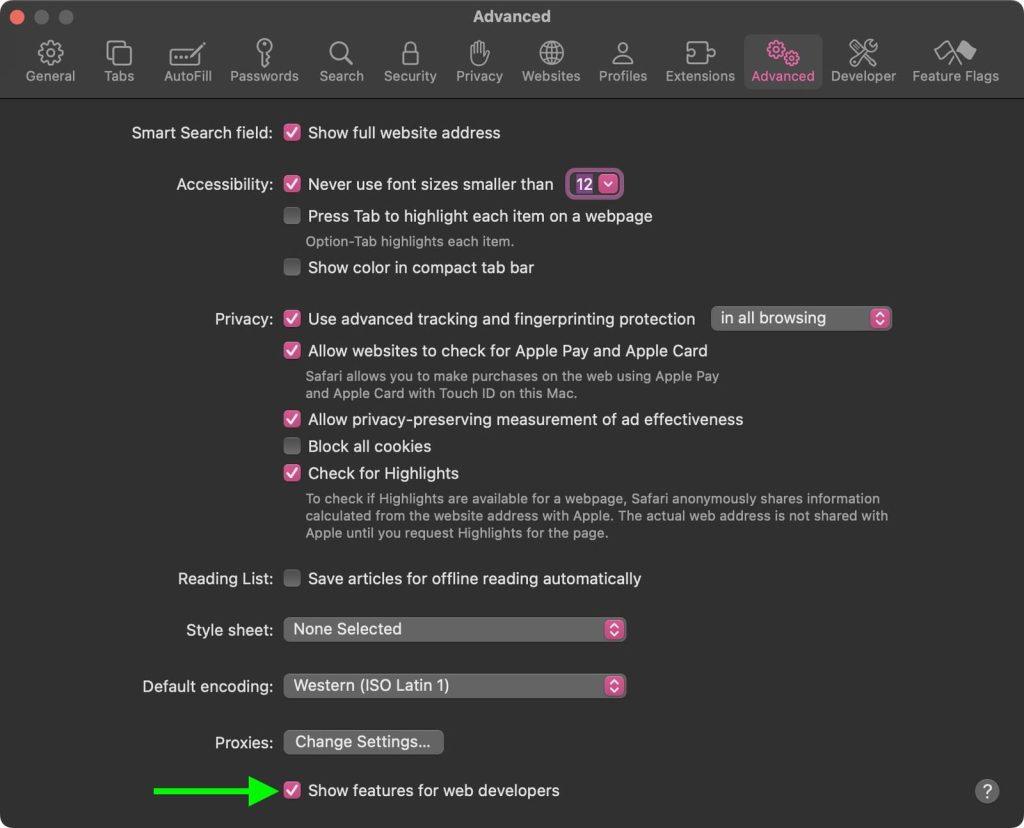The image size is (1024, 828).
Task: Open the Passwords settings pane
Action: click(x=264, y=60)
